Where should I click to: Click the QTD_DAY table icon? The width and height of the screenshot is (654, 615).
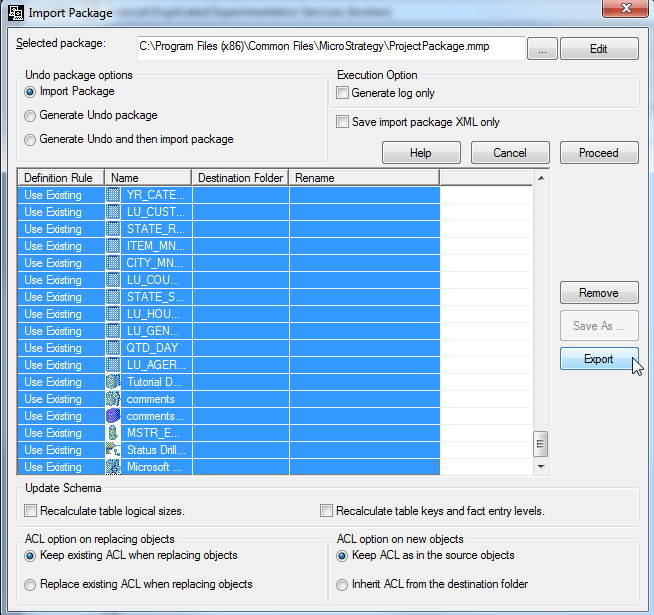click(x=113, y=348)
